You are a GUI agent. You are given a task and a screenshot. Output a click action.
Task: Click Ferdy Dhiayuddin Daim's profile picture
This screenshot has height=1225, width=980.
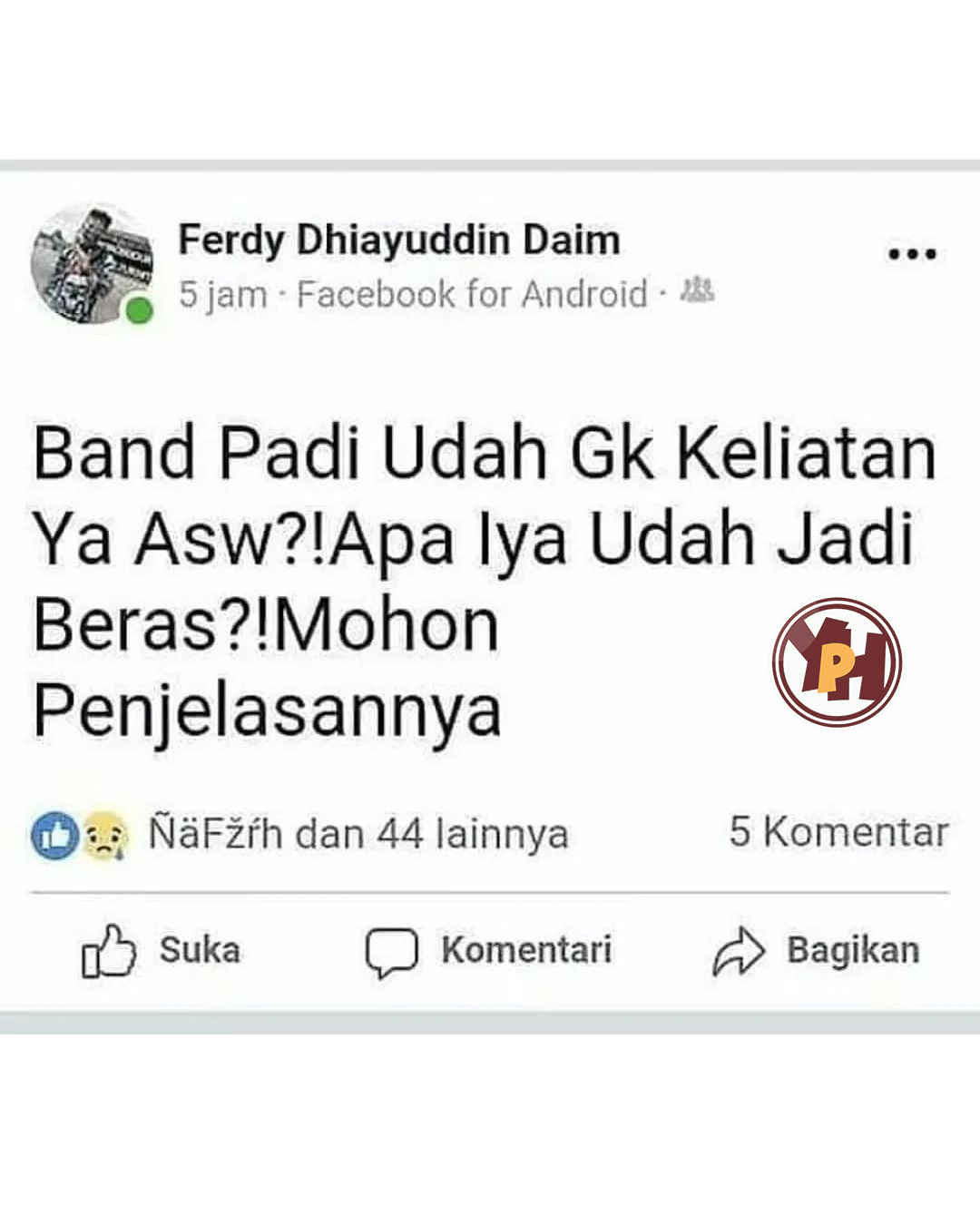click(x=92, y=264)
